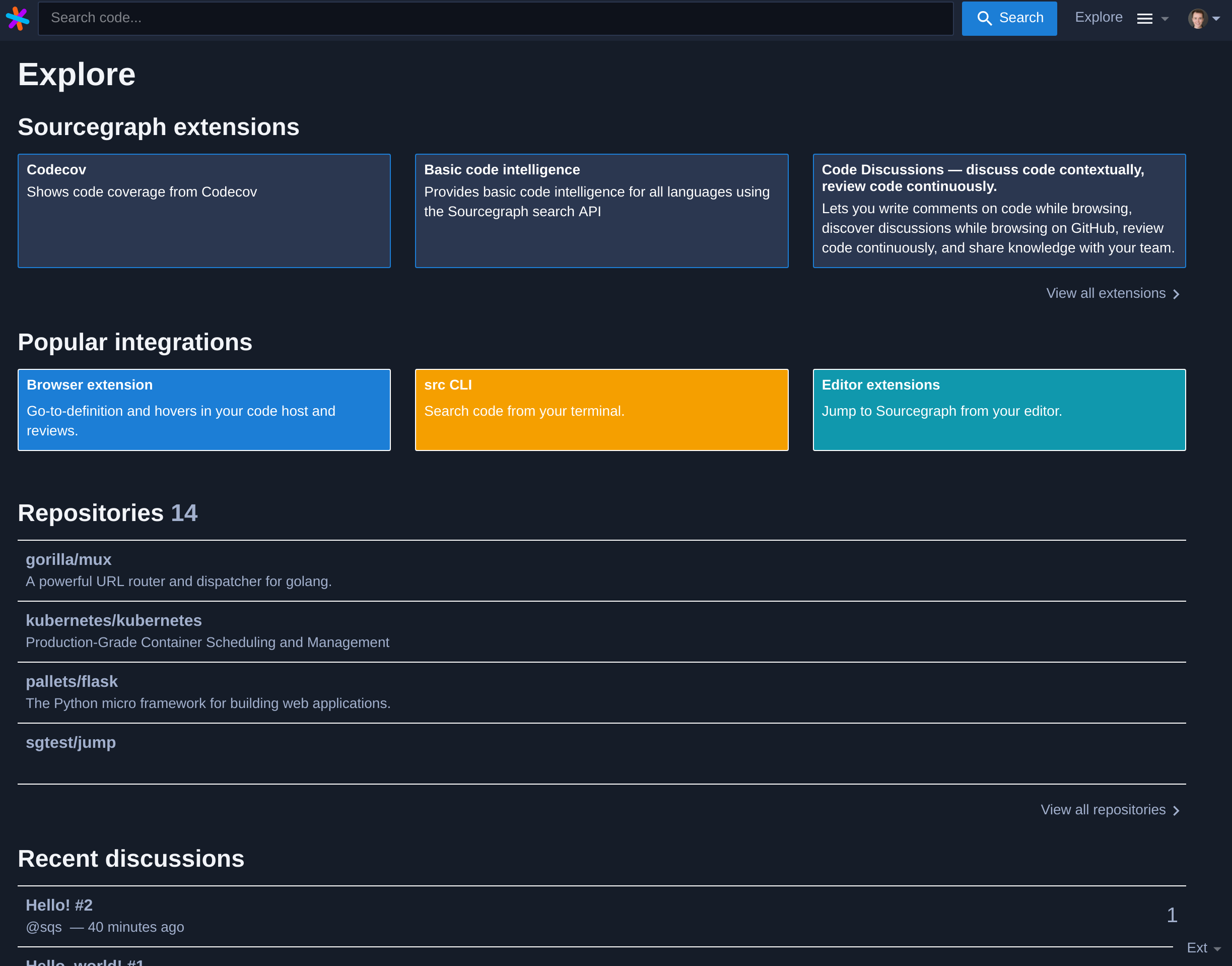Open the hamburger navigation menu

[x=1145, y=18]
